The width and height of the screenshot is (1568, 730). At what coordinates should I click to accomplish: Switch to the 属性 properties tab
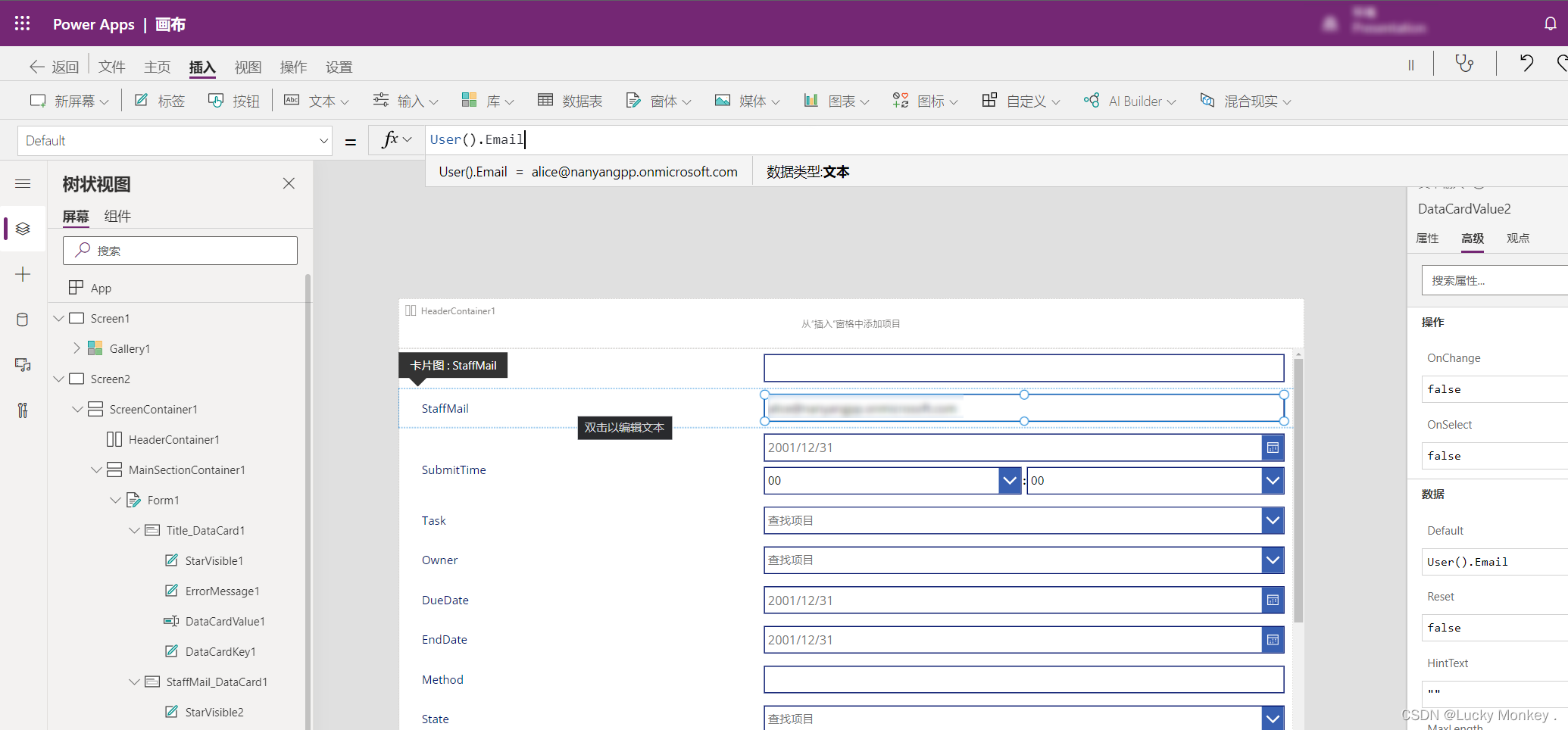[1427, 239]
